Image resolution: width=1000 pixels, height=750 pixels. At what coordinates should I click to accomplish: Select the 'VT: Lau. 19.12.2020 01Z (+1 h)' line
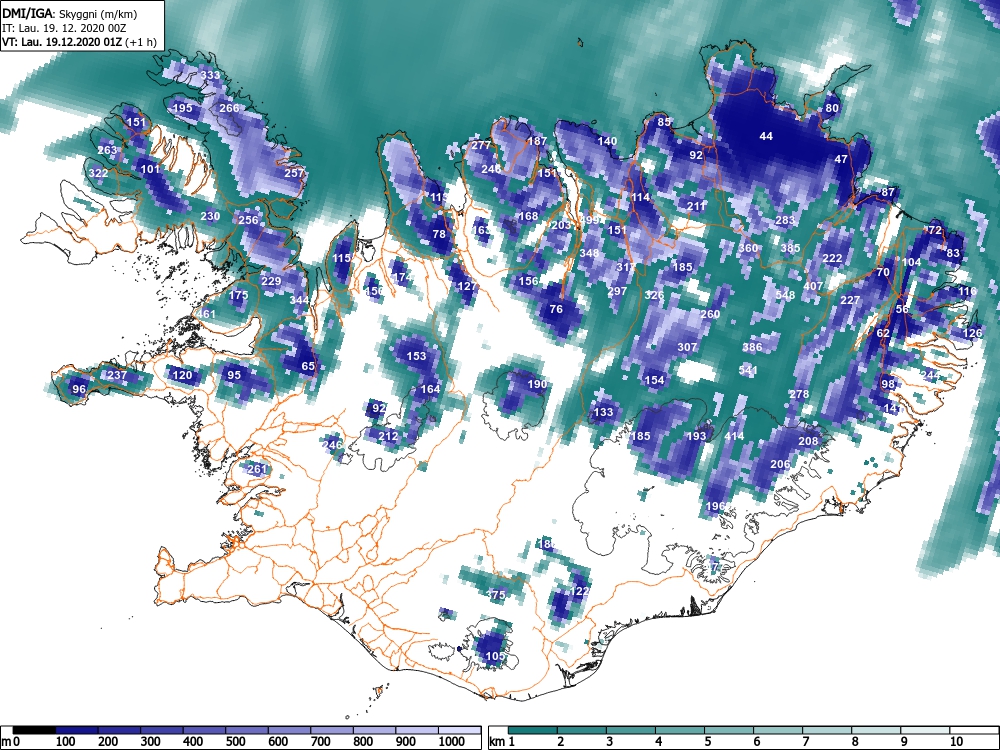coord(79,43)
